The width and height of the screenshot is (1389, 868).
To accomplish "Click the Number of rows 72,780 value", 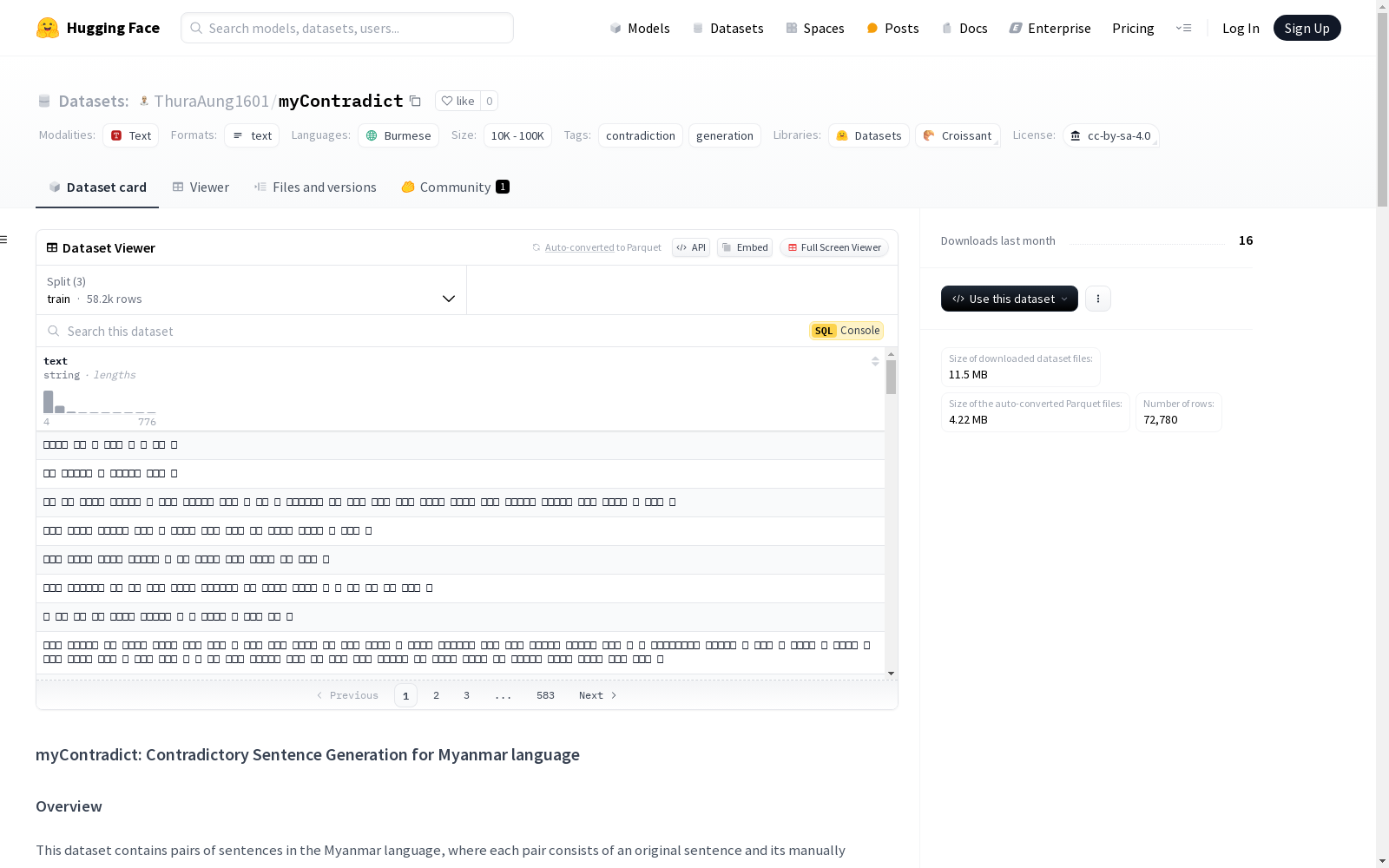I will tap(1161, 420).
